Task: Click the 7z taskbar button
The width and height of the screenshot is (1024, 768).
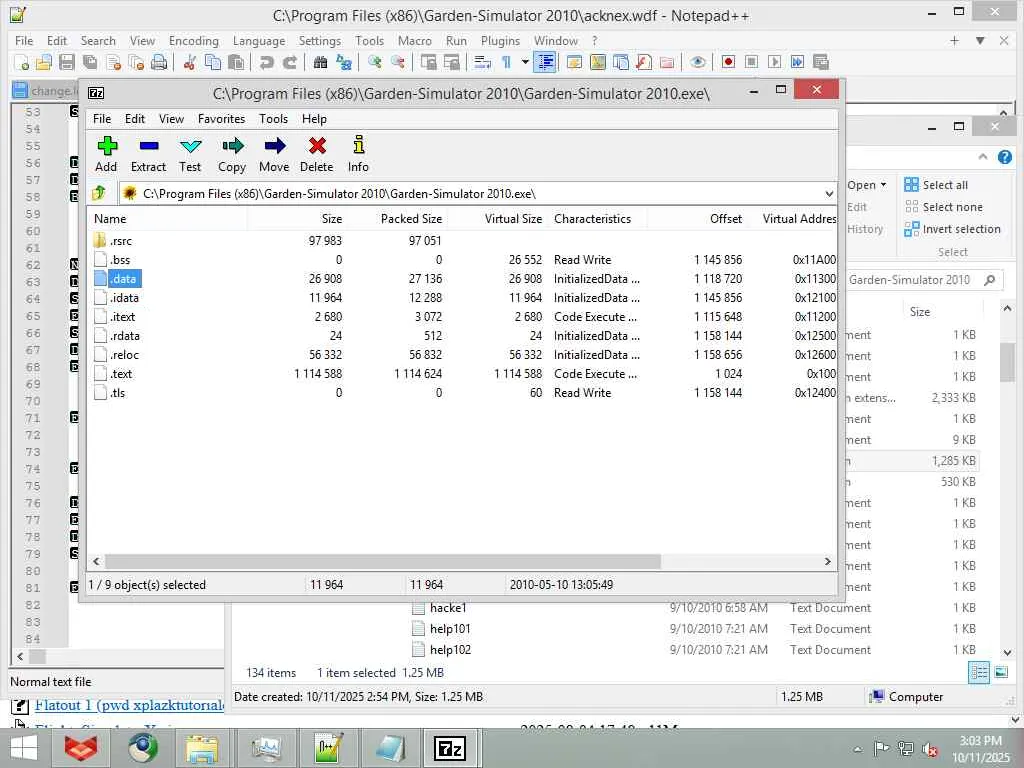Action: 451,748
